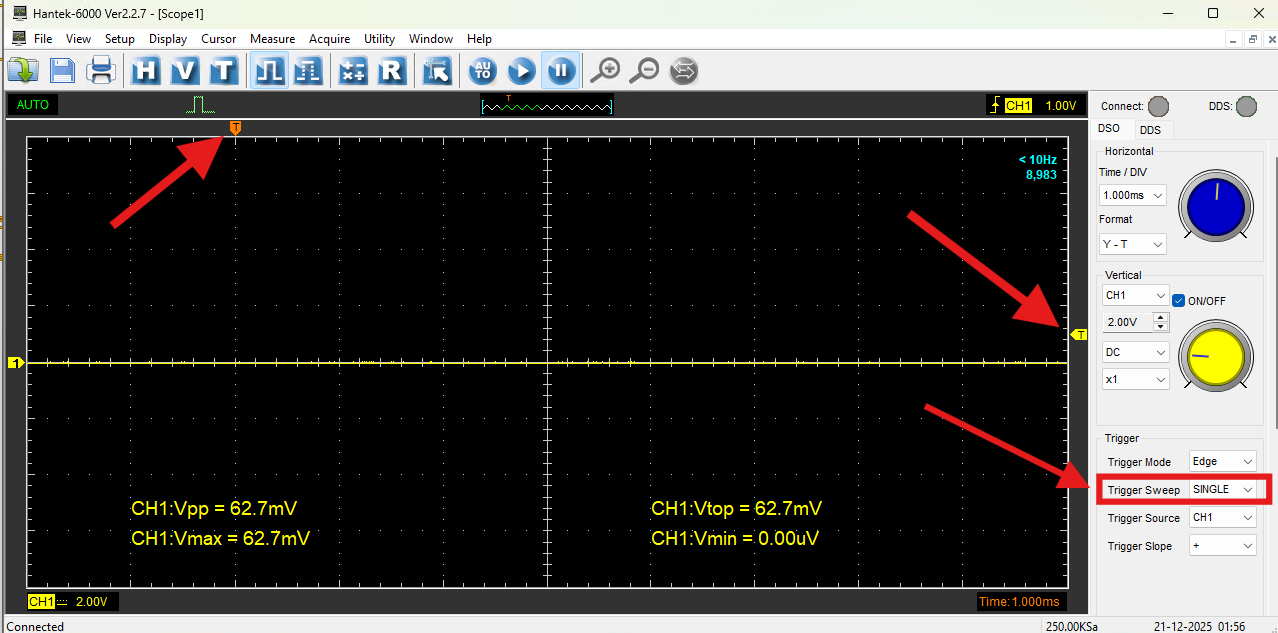Click the Save floppy disk icon

62,71
